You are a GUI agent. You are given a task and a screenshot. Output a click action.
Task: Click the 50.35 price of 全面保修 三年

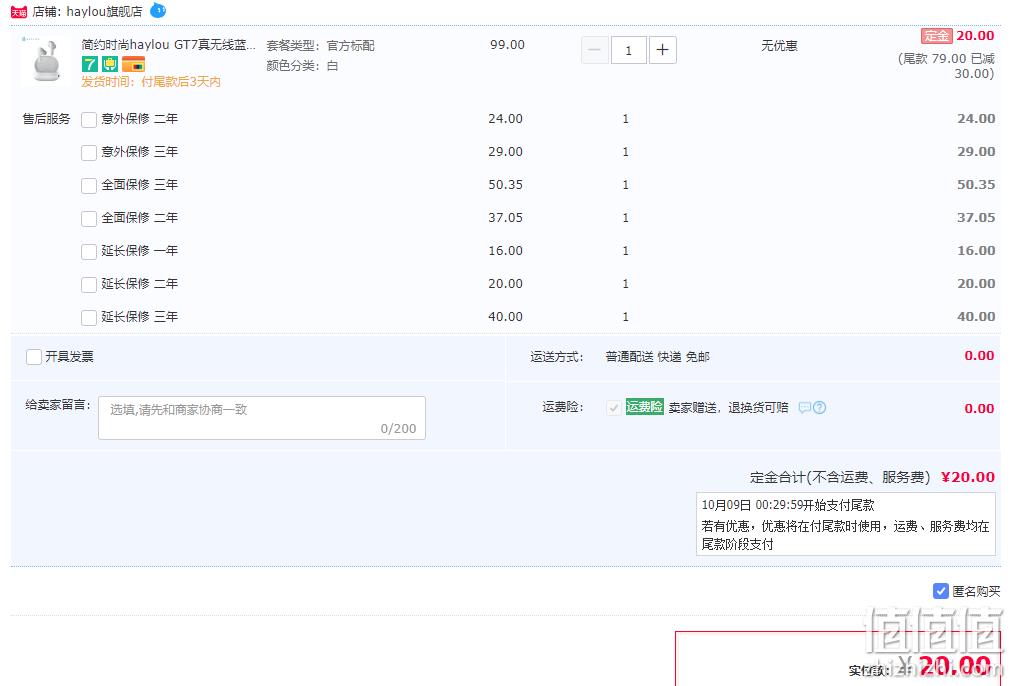point(505,185)
